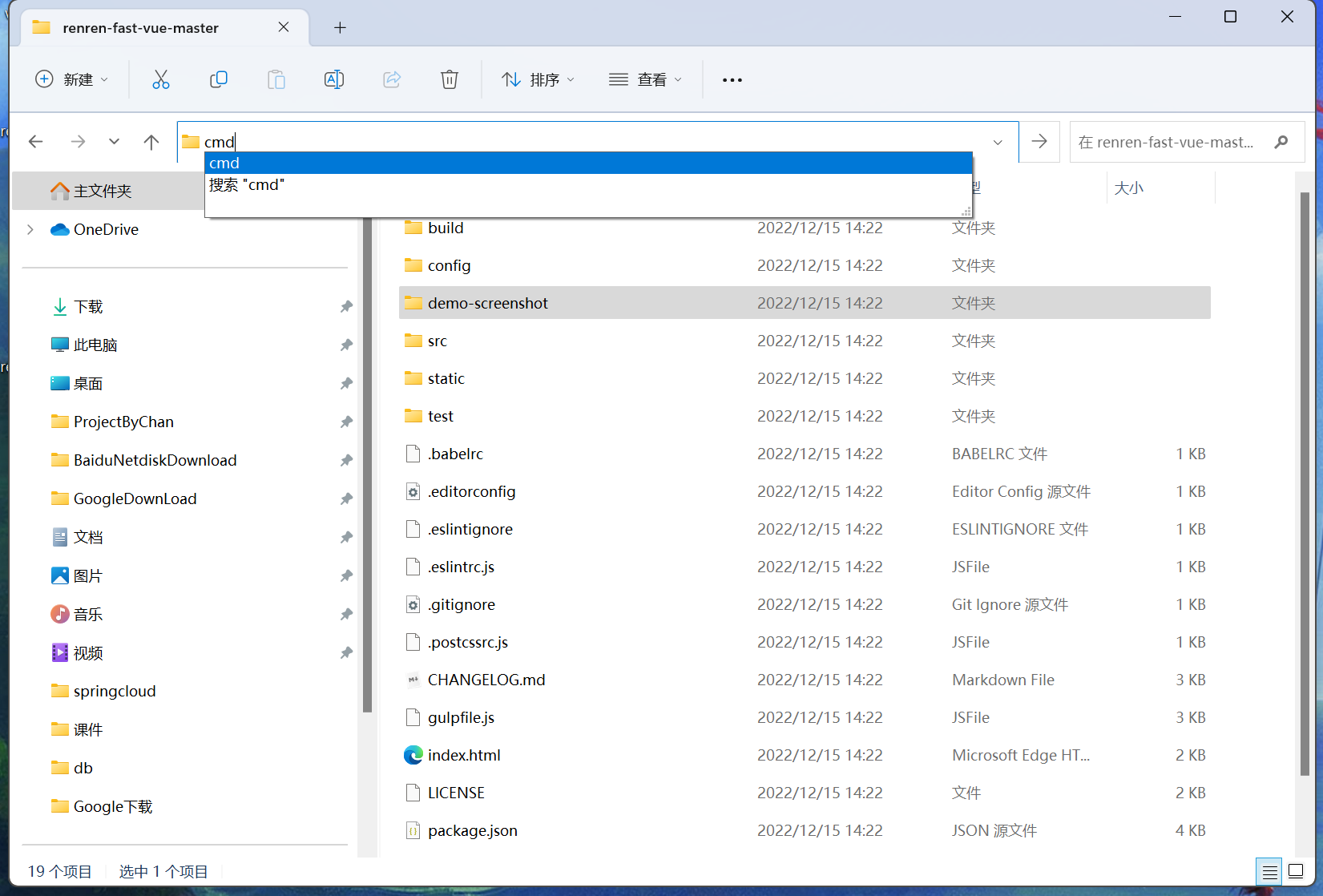This screenshot has height=896, width=1323.
Task: Choose the cmd autocomplete suggestion
Action: pyautogui.click(x=588, y=163)
